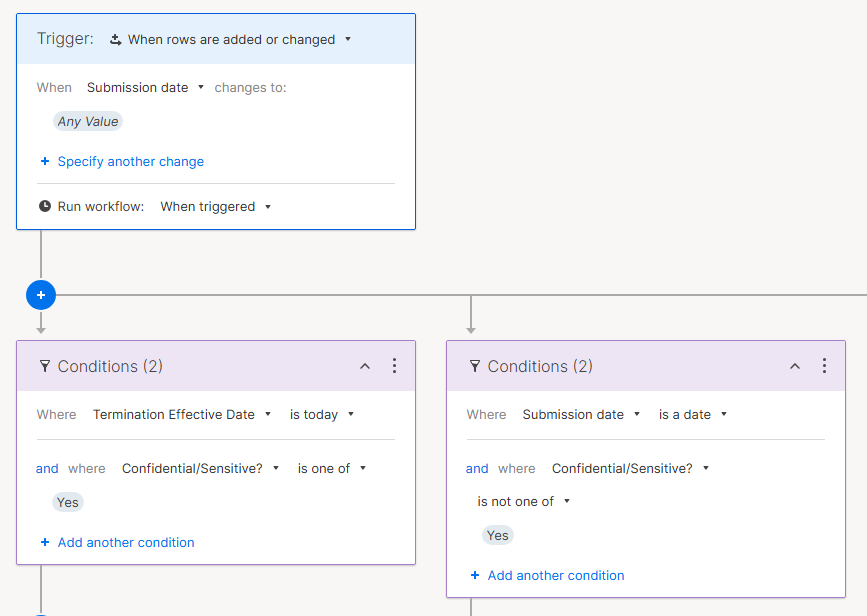Open the Submission date column dropdown in Trigger

tap(145, 88)
